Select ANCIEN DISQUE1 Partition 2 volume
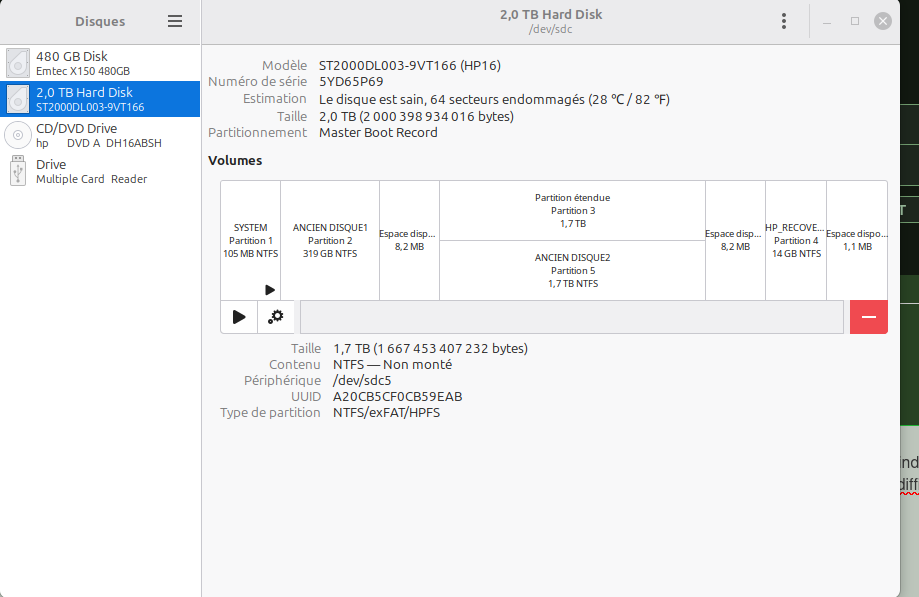Screen dimensions: 919x597 (330, 240)
